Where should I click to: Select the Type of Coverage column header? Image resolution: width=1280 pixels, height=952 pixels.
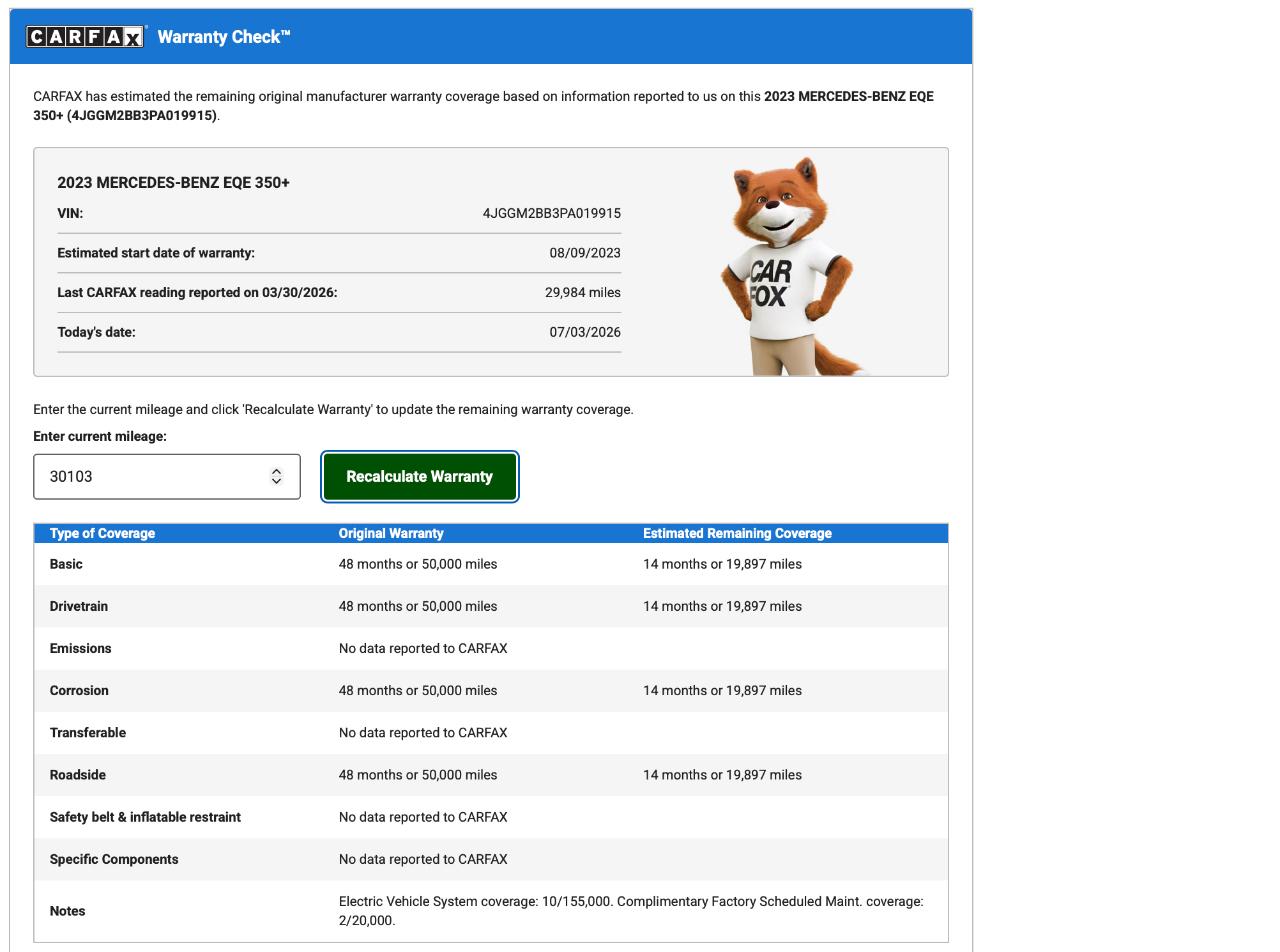pyautogui.click(x=102, y=533)
